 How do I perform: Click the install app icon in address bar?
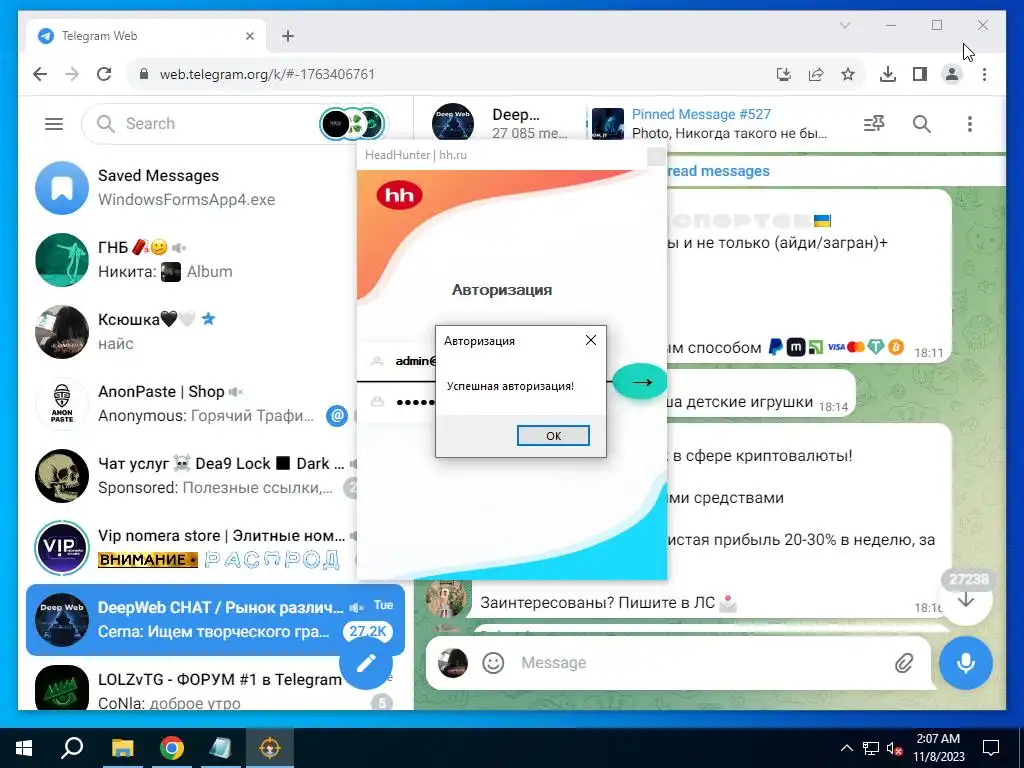(784, 74)
